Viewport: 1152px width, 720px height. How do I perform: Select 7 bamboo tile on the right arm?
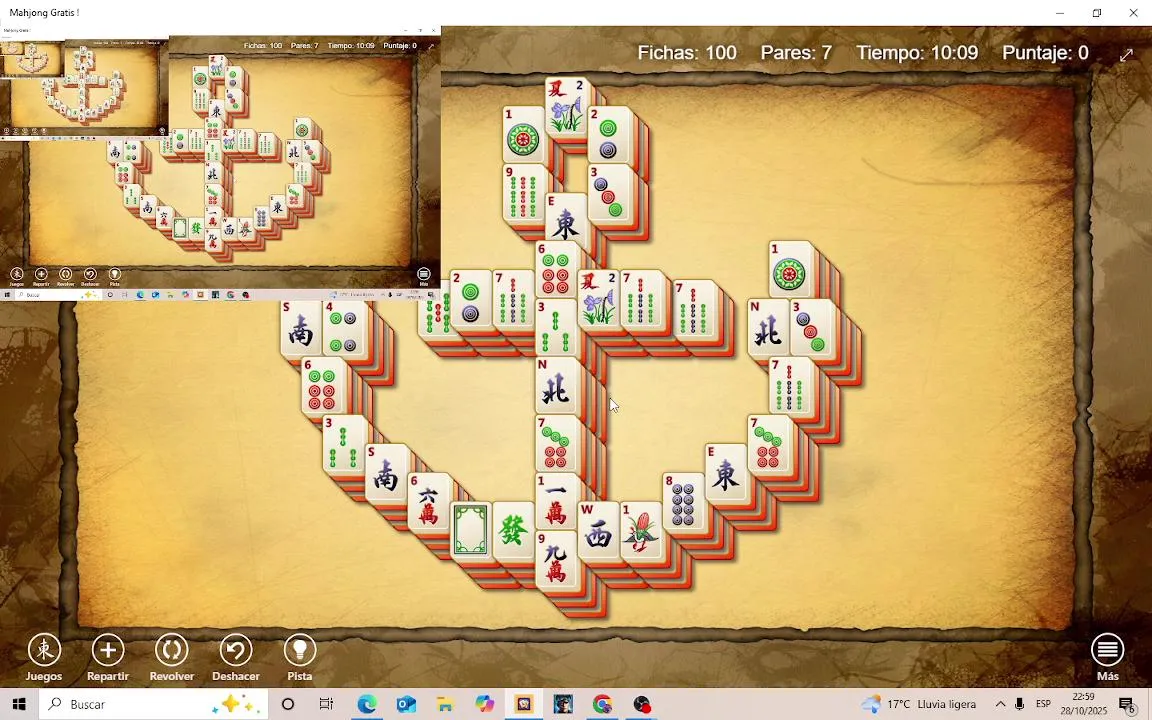click(x=790, y=385)
